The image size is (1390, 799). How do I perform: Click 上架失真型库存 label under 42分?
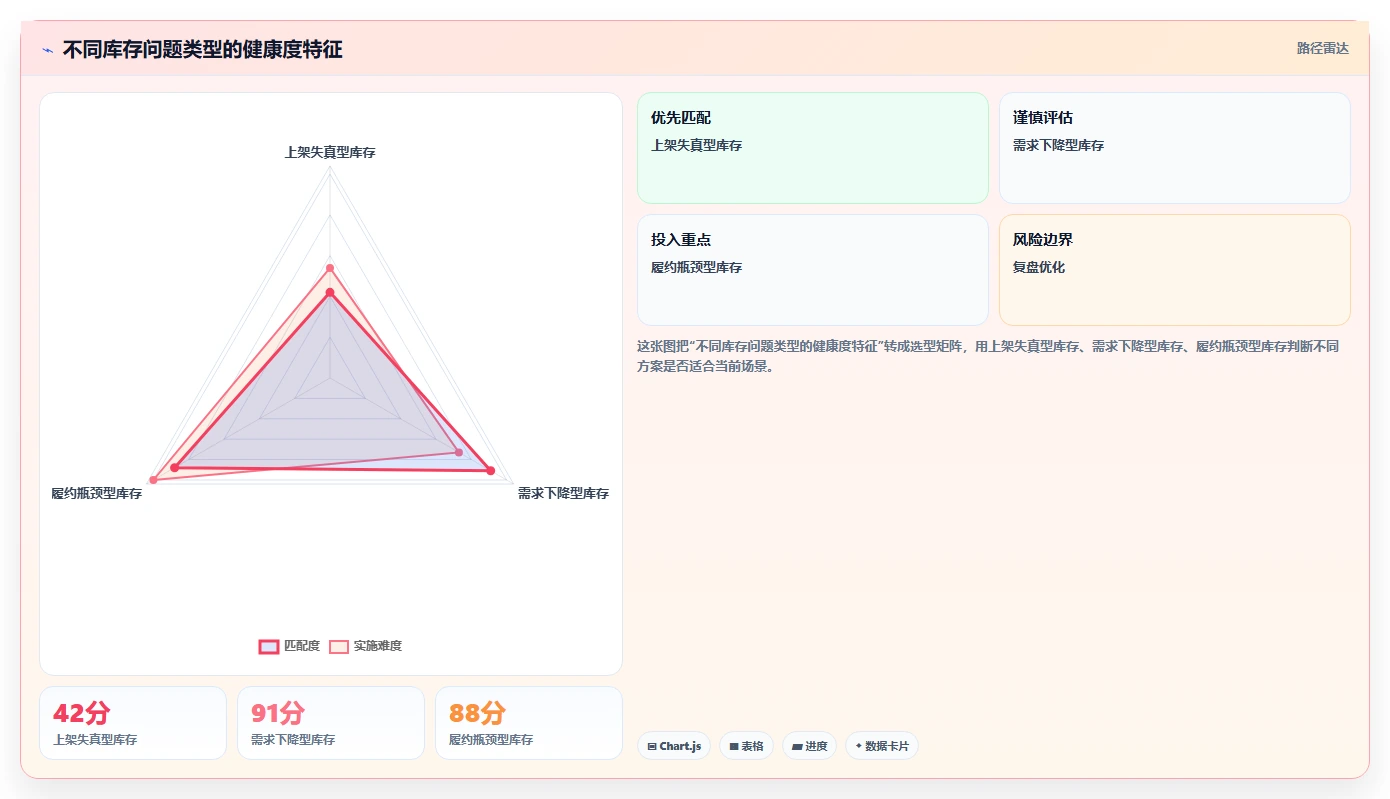[95, 740]
